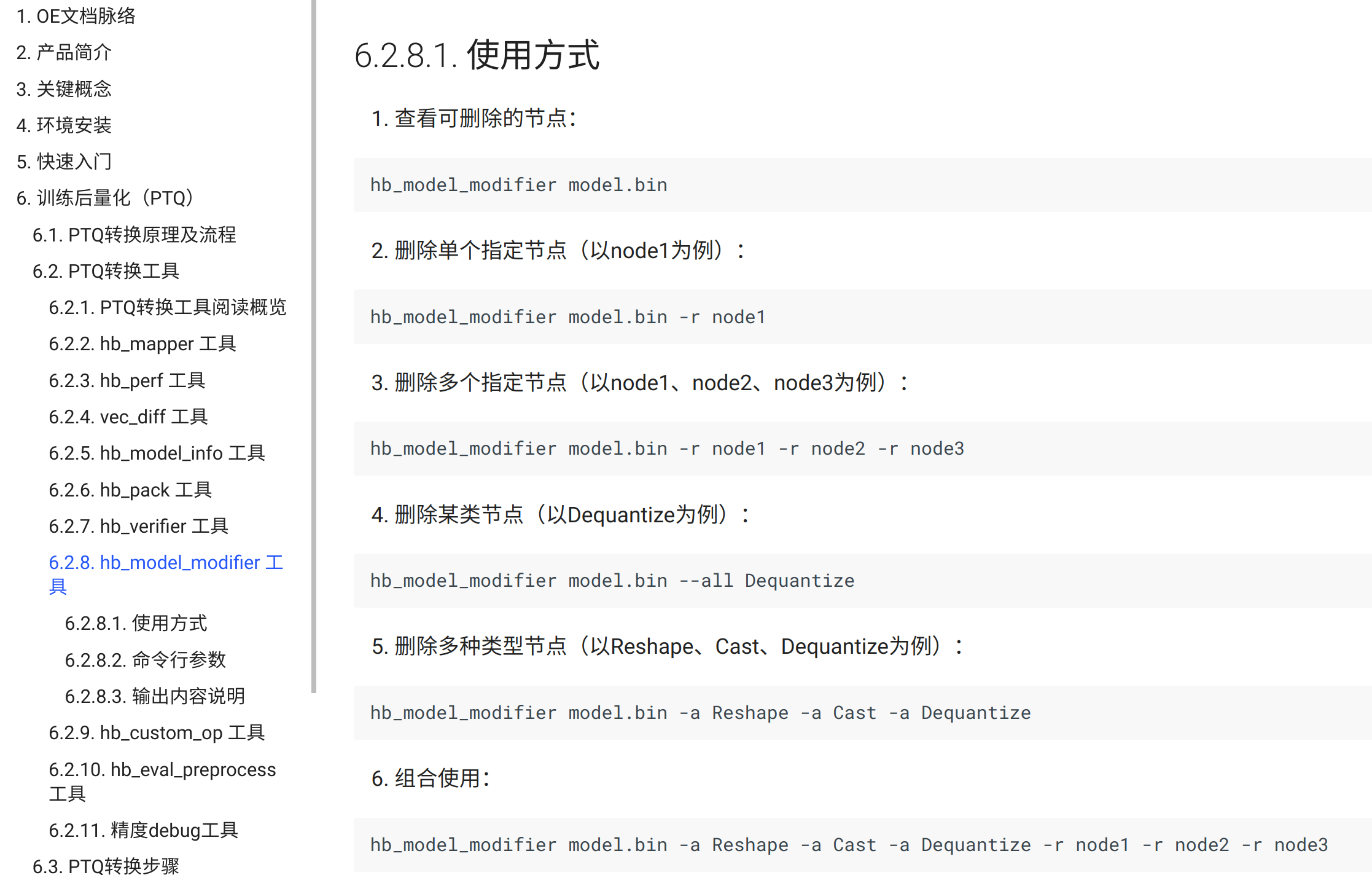Viewport: 1372px width, 875px height.
Task: Open hb_mapper 工具 page
Action: (x=142, y=344)
